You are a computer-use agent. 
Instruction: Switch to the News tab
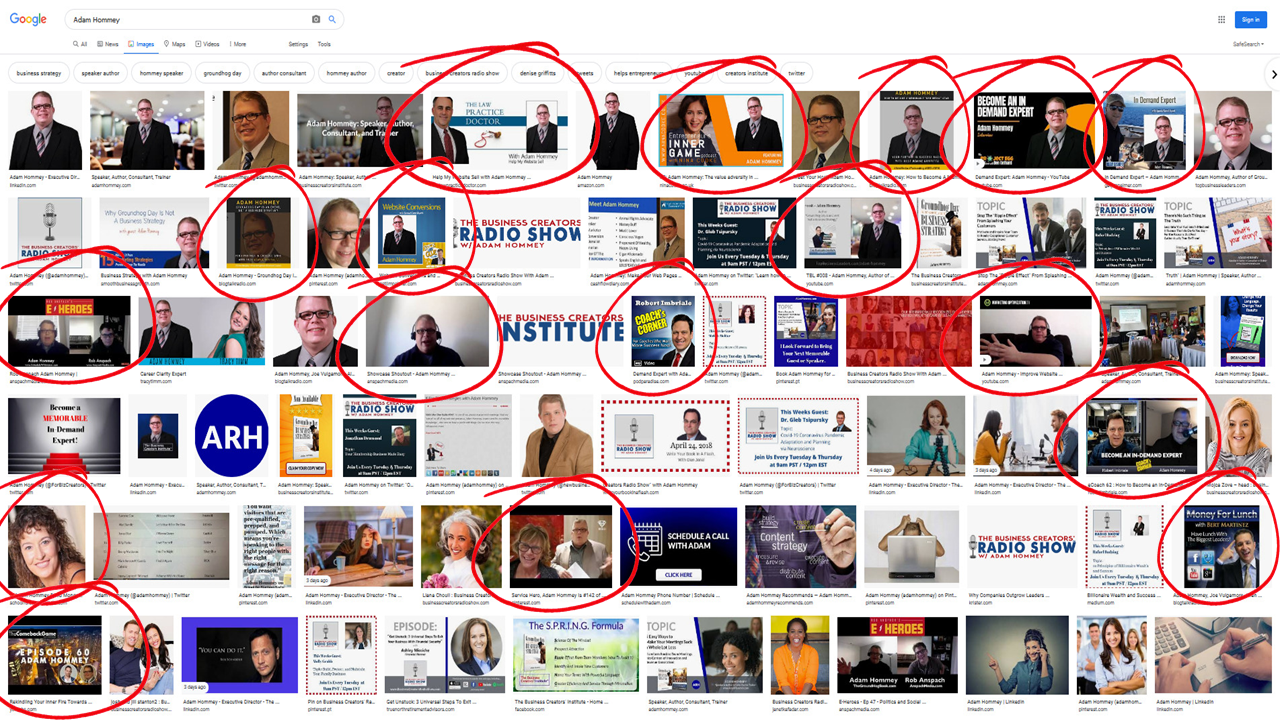pos(108,44)
